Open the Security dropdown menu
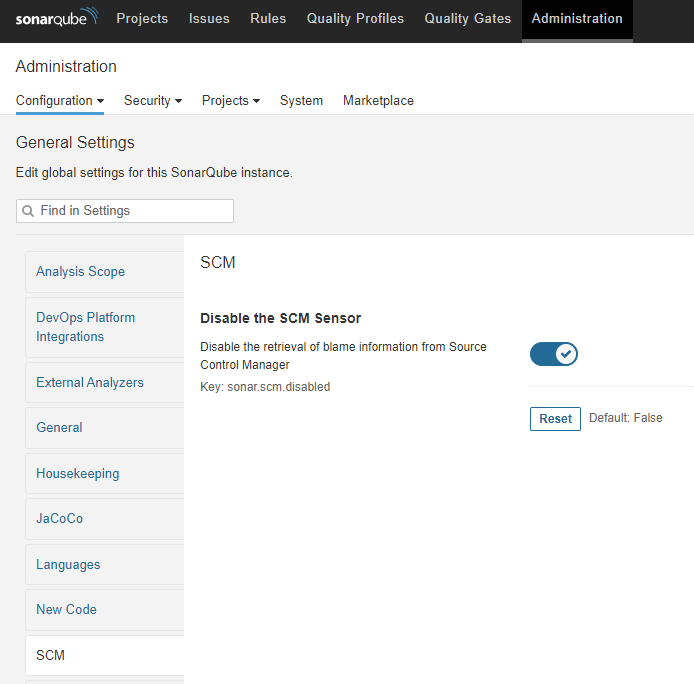Image resolution: width=694 pixels, height=684 pixels. [152, 100]
